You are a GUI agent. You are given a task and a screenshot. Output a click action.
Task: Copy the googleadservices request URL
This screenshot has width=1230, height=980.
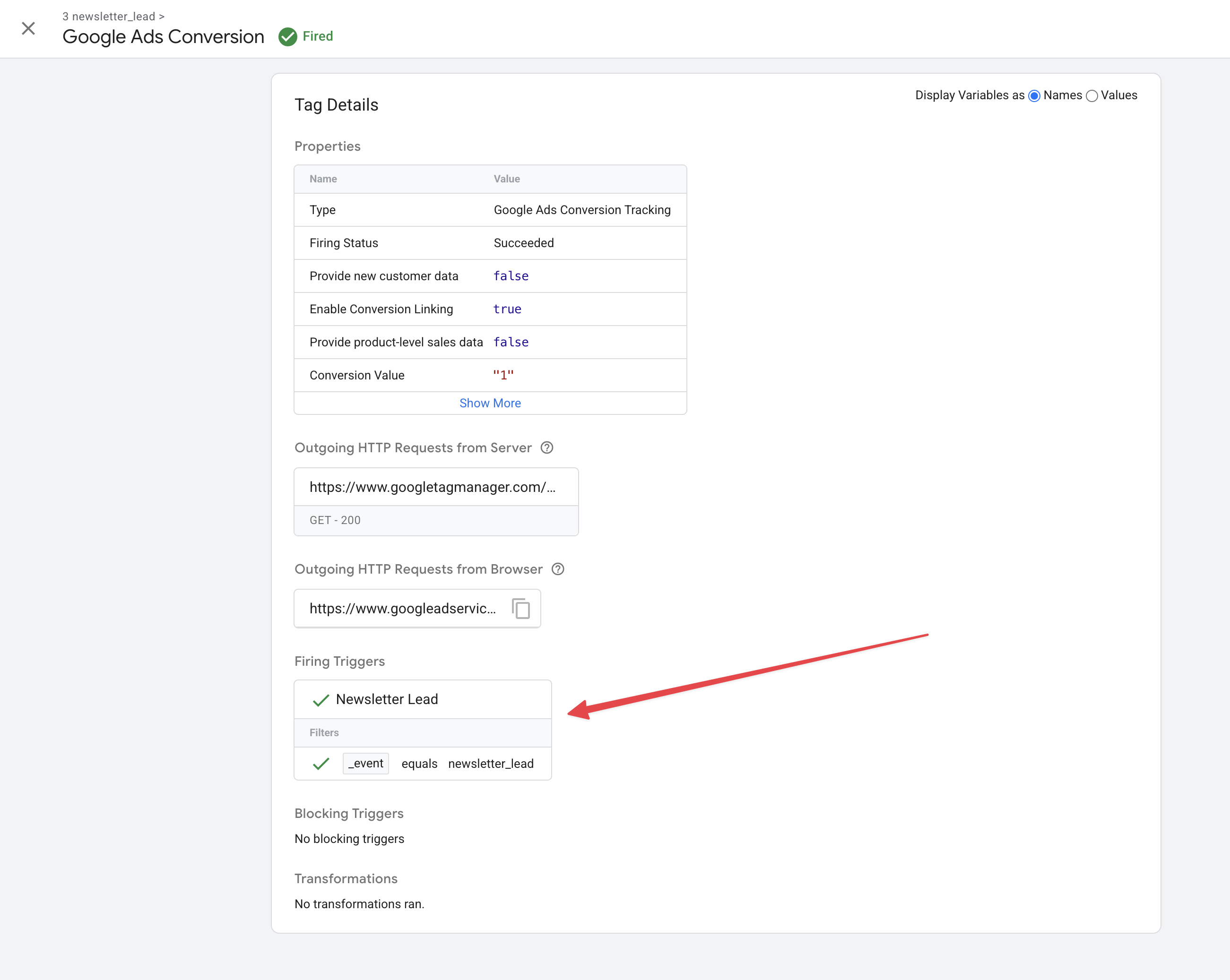520,608
